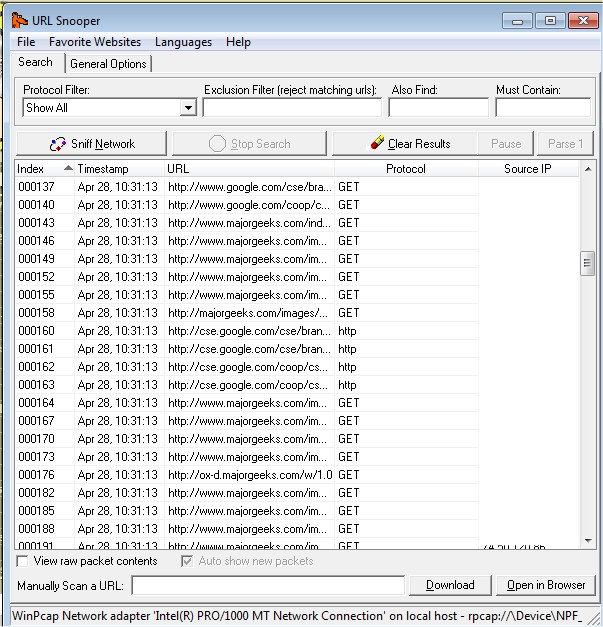Switch to the Search tab
Image resolution: width=603 pixels, height=627 pixels.
click(36, 62)
